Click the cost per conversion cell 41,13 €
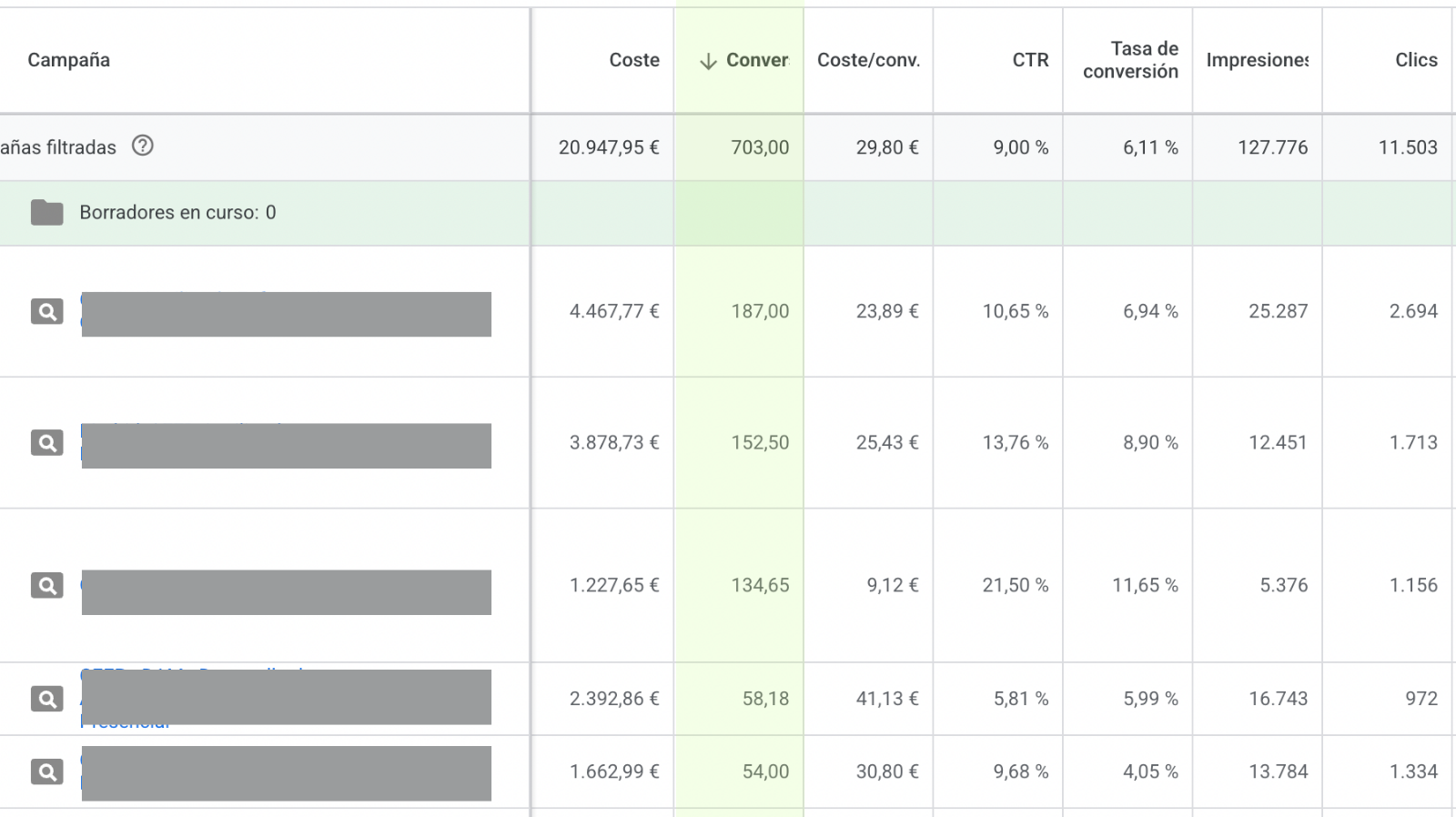 point(887,699)
